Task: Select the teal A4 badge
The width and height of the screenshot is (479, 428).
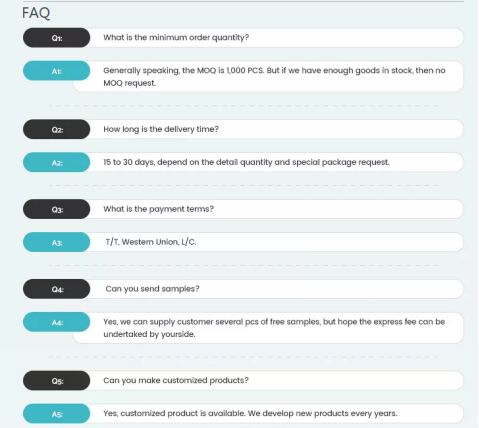Action: coord(56,322)
